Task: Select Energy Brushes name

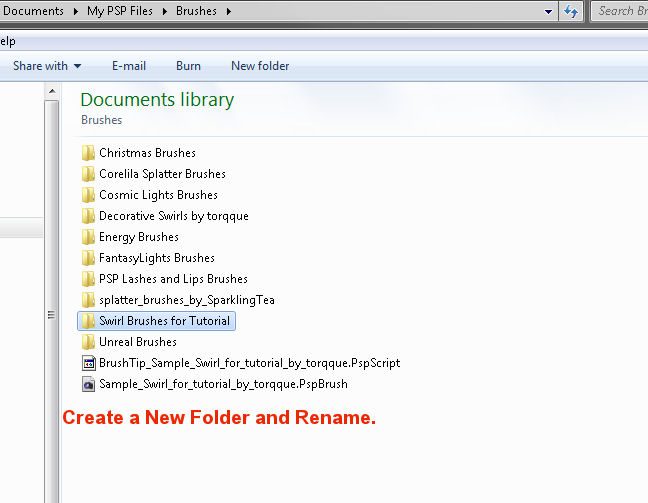Action: click(139, 237)
